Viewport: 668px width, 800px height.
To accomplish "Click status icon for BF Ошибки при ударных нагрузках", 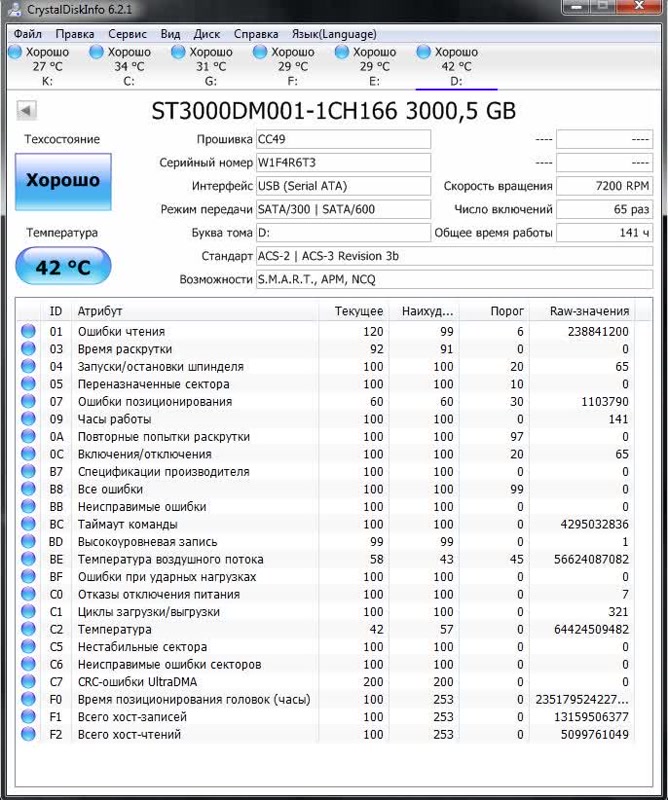I will coord(29,577).
